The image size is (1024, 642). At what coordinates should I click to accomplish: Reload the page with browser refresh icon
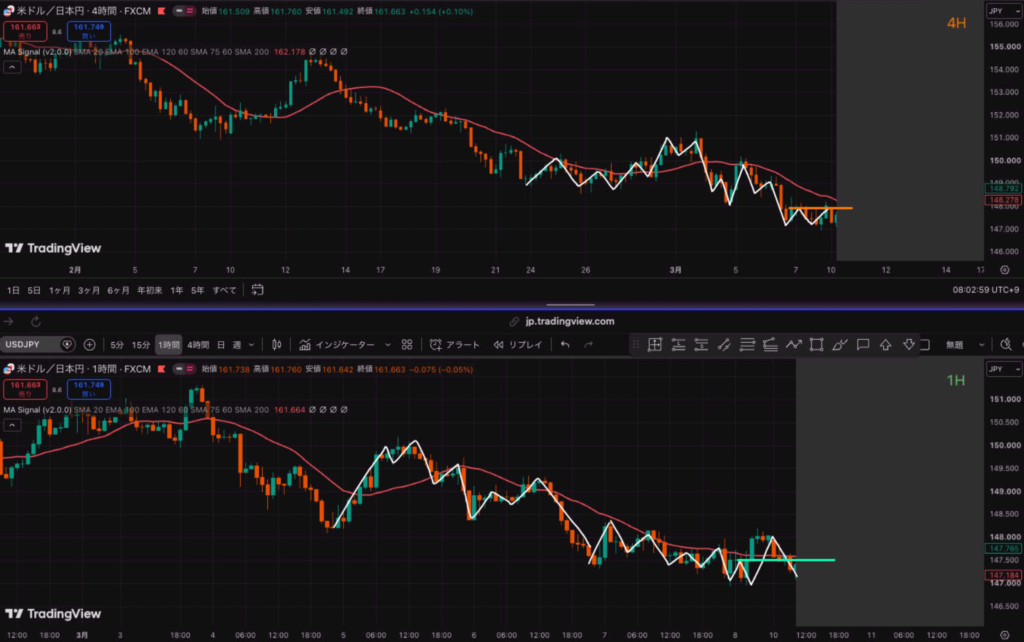coord(35,321)
